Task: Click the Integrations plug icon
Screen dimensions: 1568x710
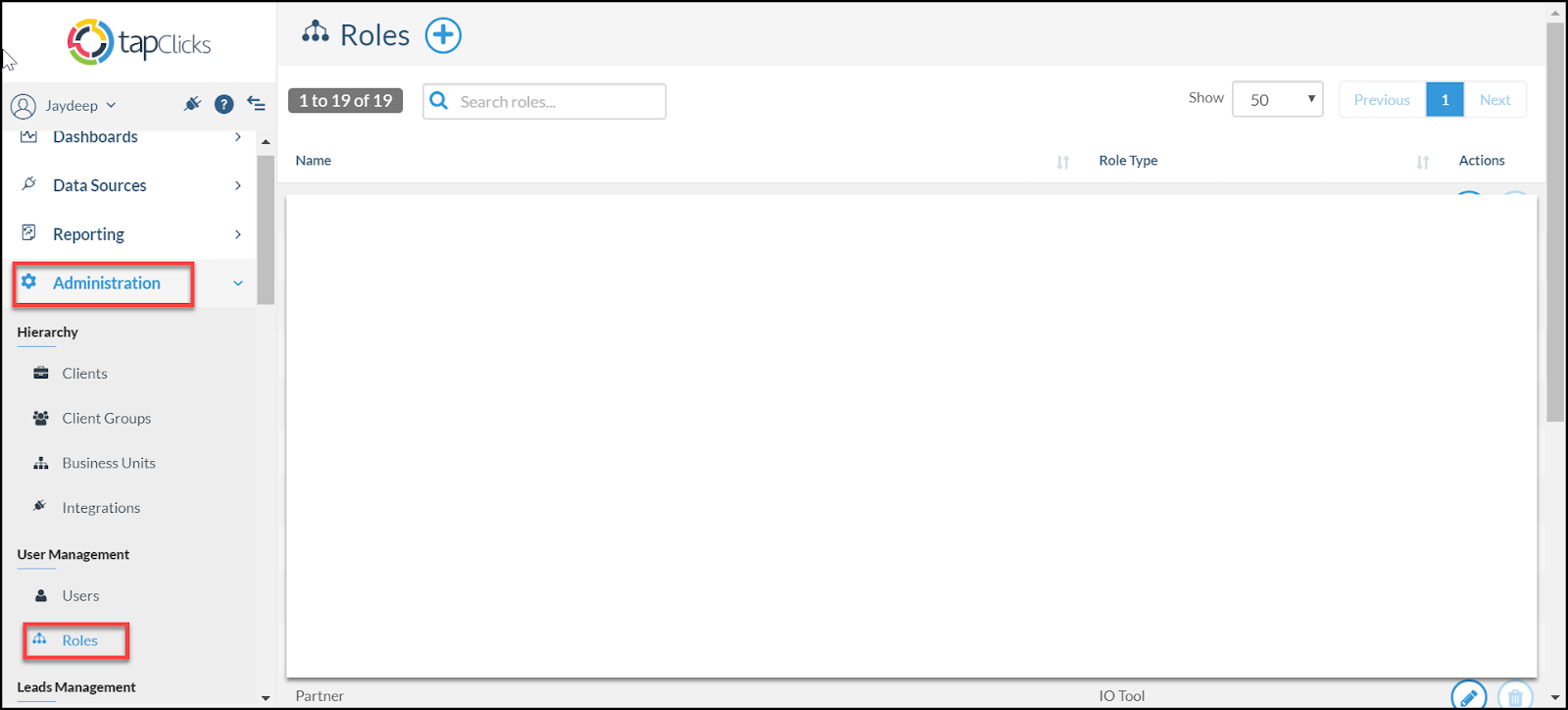Action: pos(39,506)
